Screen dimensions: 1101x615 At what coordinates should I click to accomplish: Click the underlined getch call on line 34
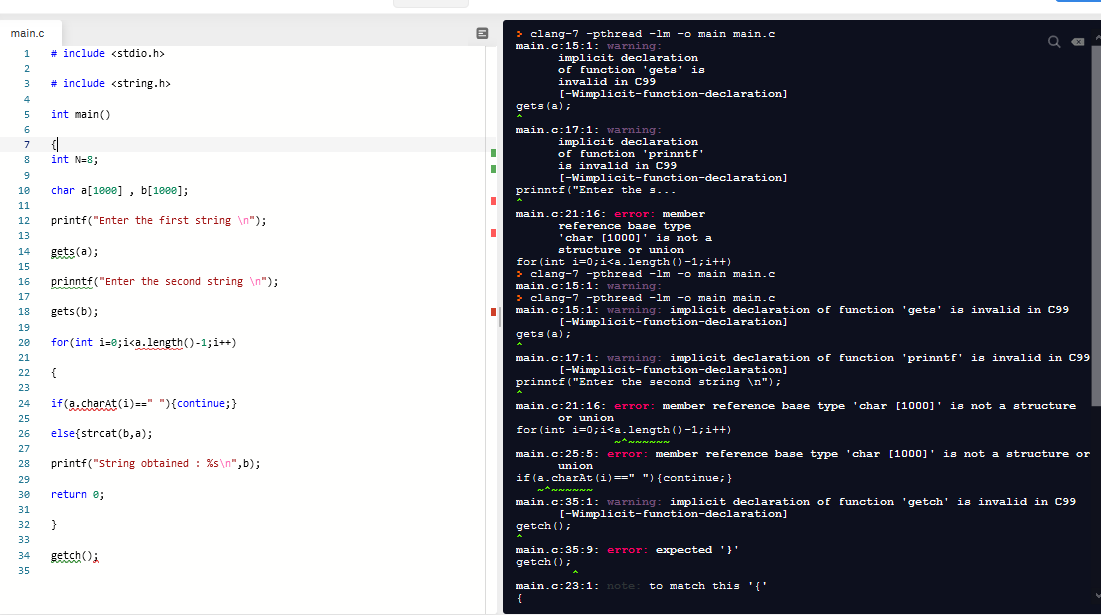[x=65, y=555]
